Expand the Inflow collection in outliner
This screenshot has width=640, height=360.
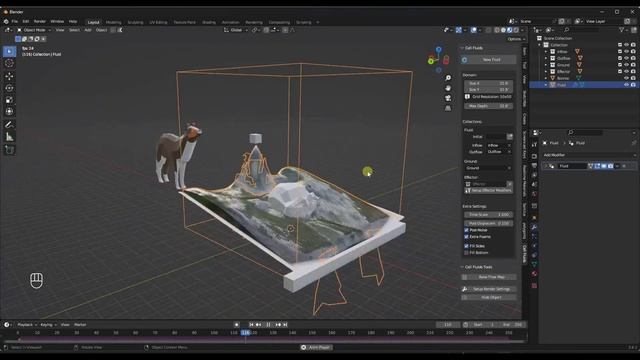tap(546, 52)
